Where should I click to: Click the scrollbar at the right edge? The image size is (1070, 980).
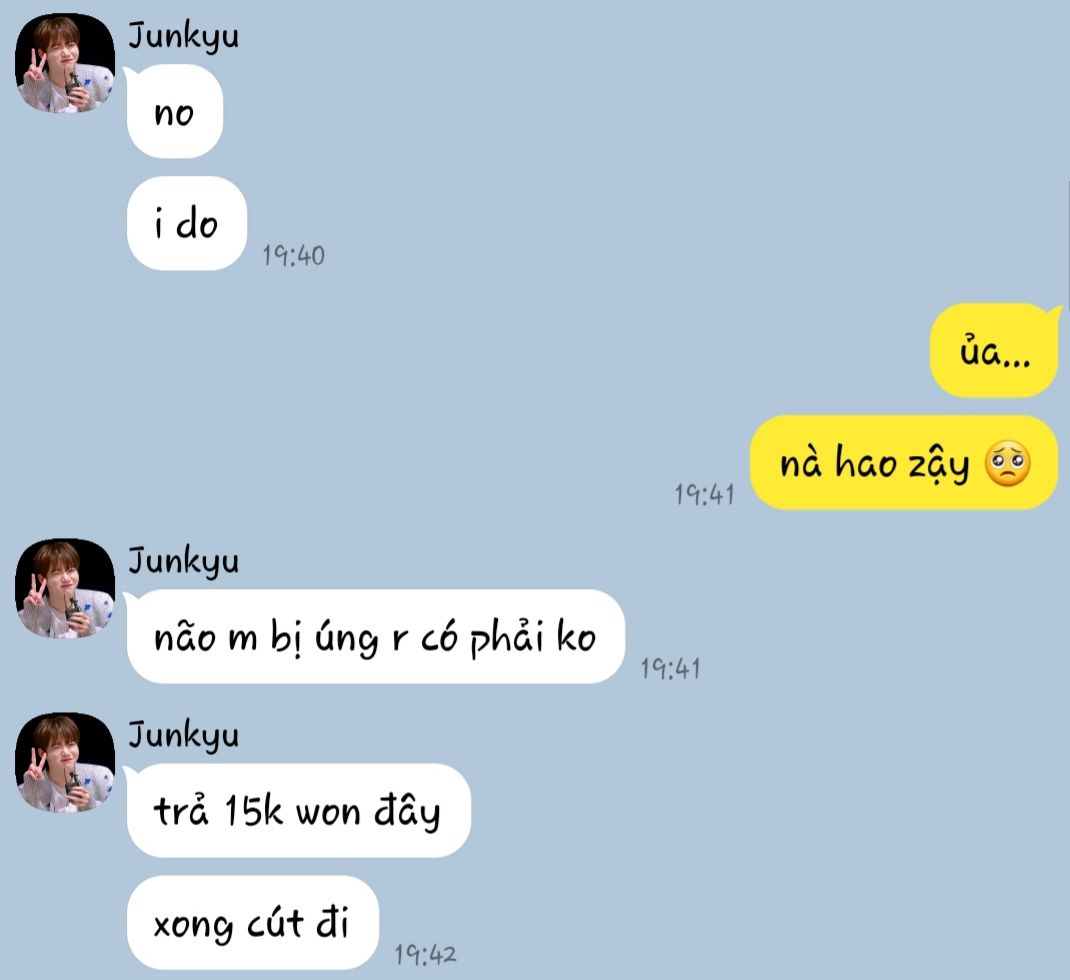pyautogui.click(x=1067, y=246)
